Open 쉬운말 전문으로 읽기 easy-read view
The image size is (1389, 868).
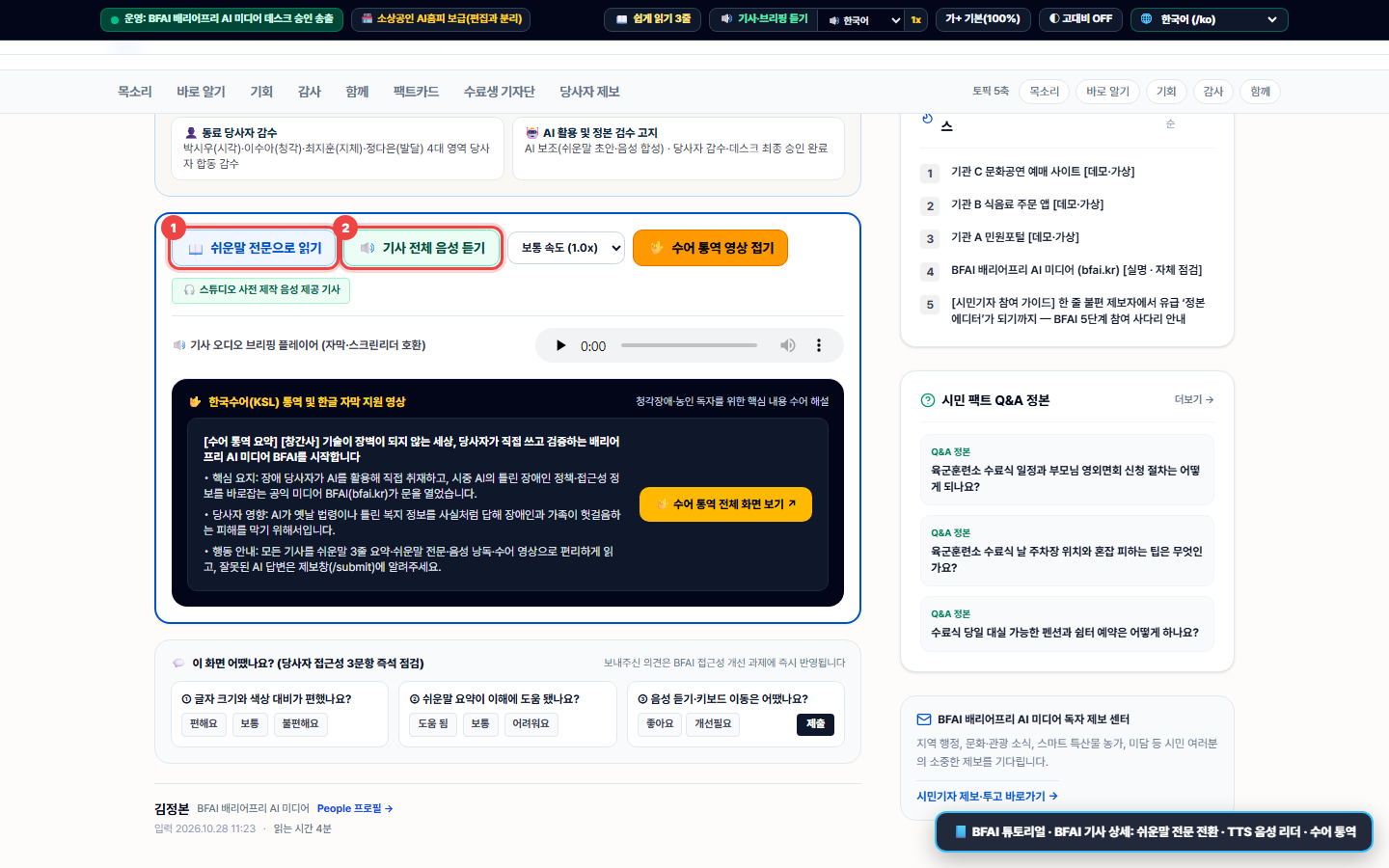(255, 248)
